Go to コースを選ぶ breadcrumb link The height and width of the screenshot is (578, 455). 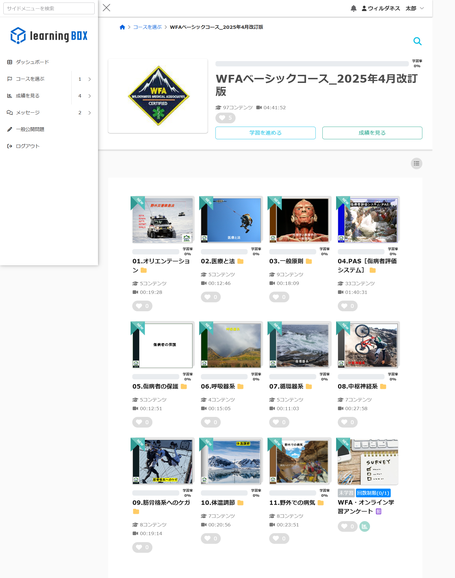click(x=147, y=27)
